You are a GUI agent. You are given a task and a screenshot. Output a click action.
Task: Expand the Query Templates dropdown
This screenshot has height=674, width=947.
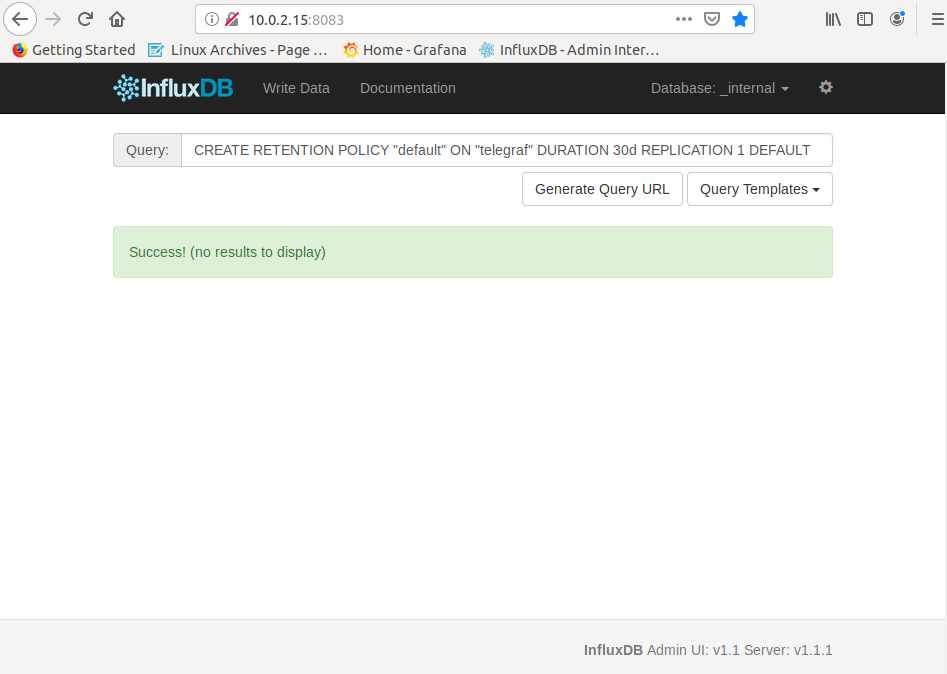click(760, 189)
